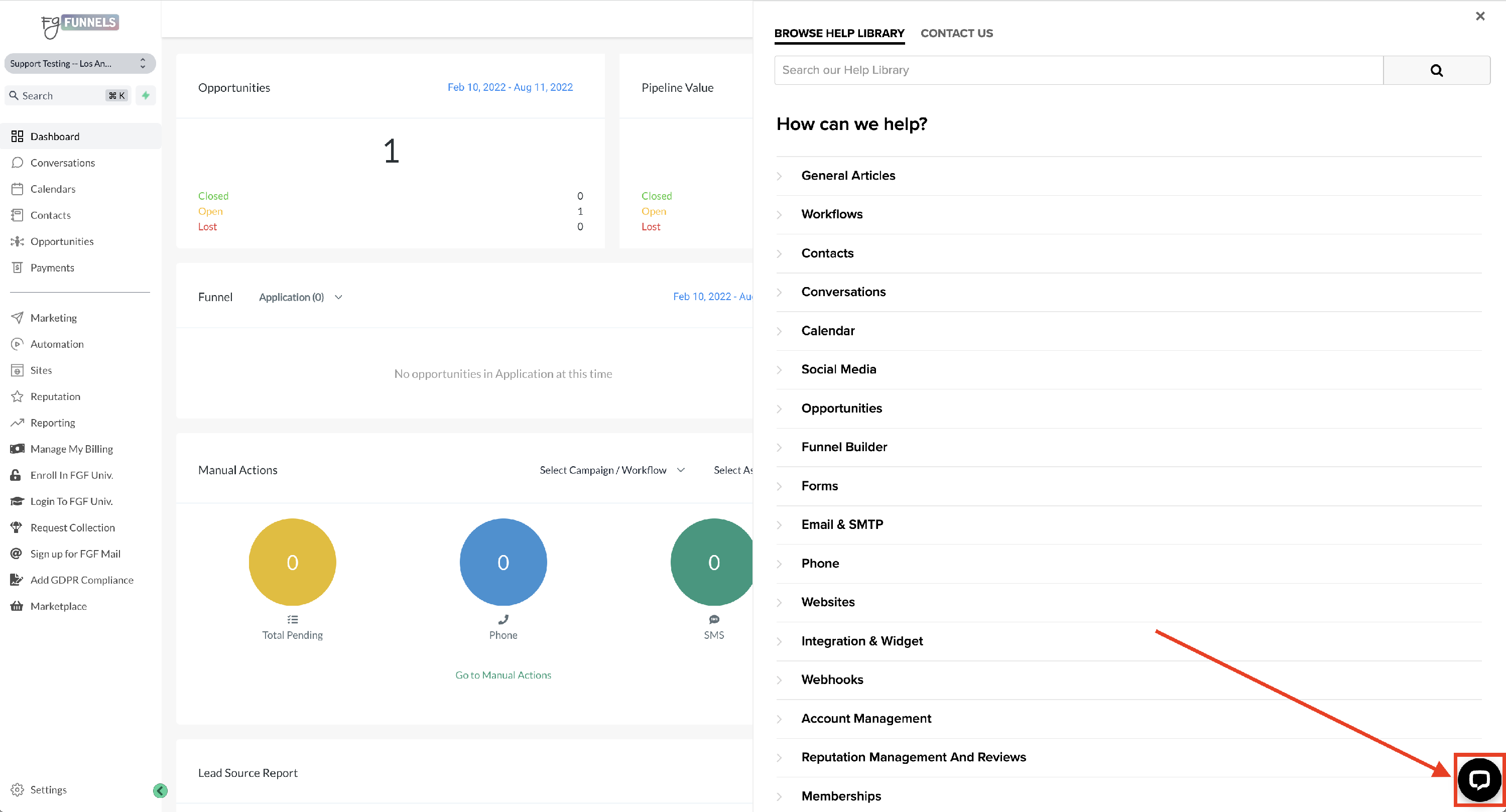Click the Payments icon in the sidebar
Image resolution: width=1506 pixels, height=812 pixels.
click(x=18, y=267)
